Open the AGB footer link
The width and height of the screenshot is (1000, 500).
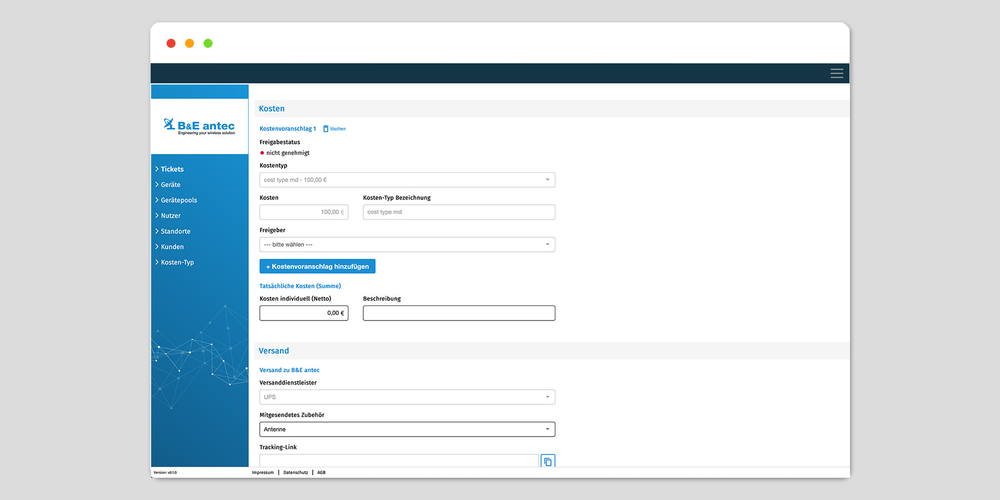point(321,473)
